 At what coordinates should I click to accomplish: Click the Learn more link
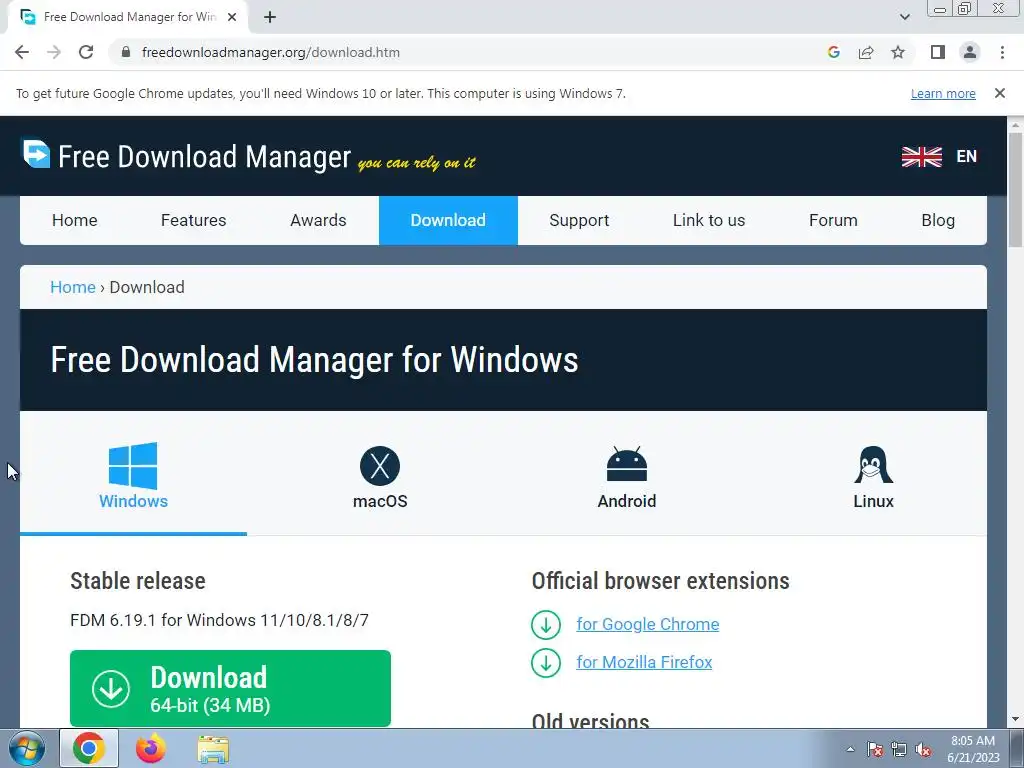(943, 93)
